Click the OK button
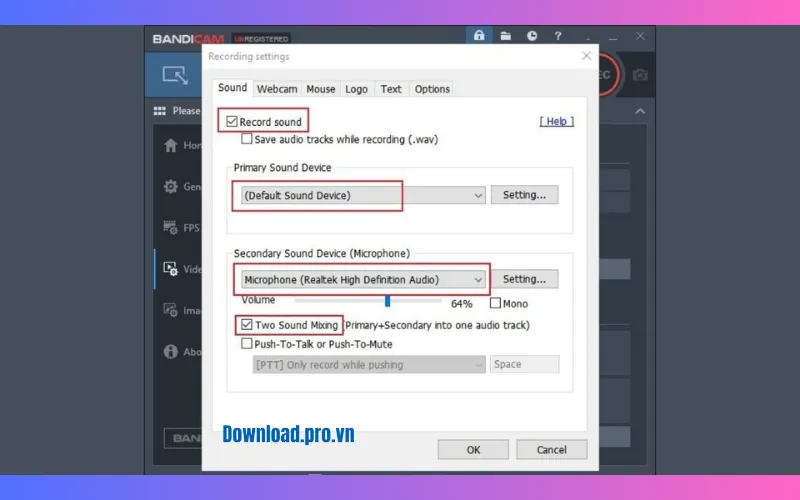Image resolution: width=800 pixels, height=500 pixels. [473, 449]
